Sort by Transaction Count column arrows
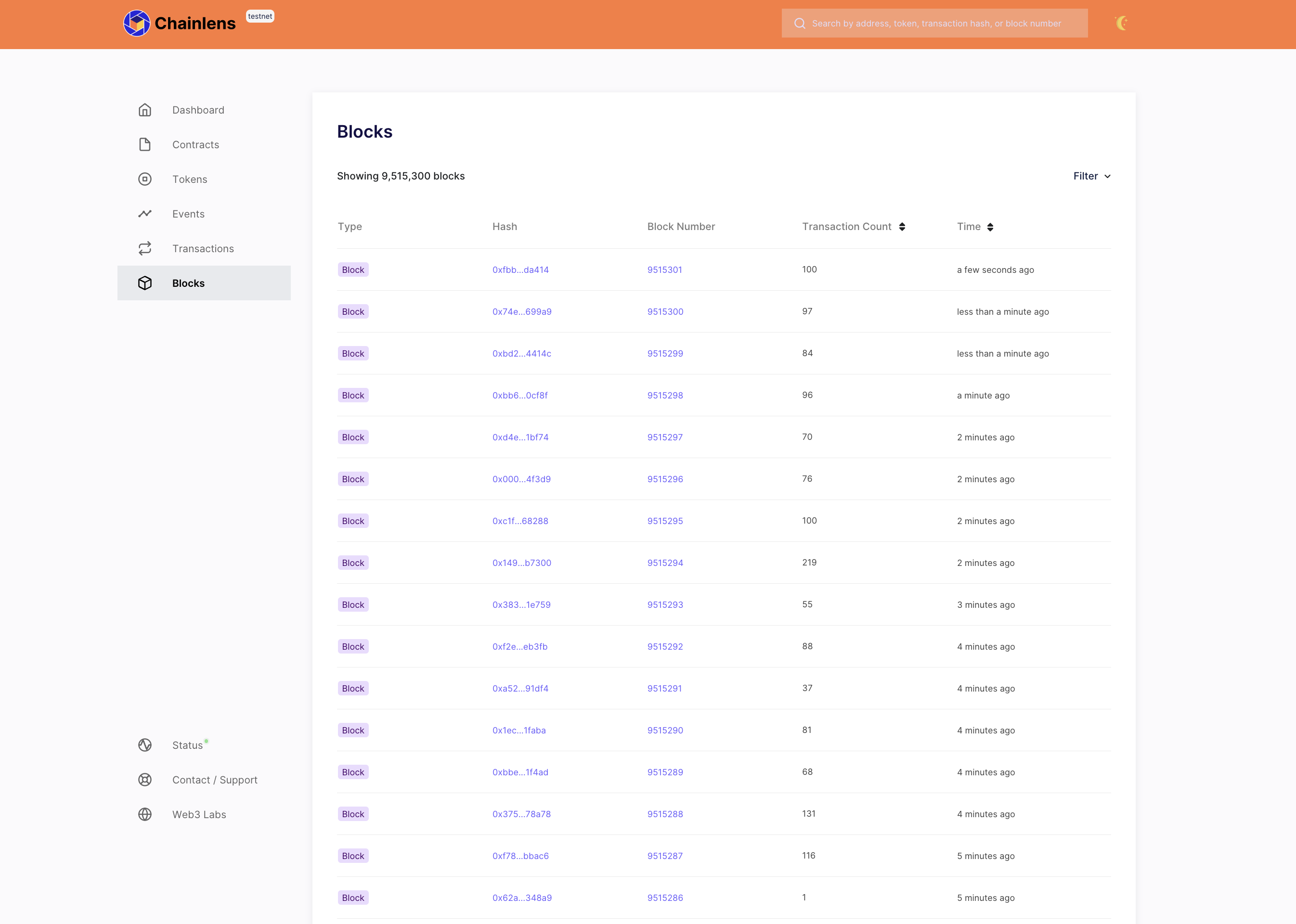The width and height of the screenshot is (1296, 924). (x=902, y=227)
